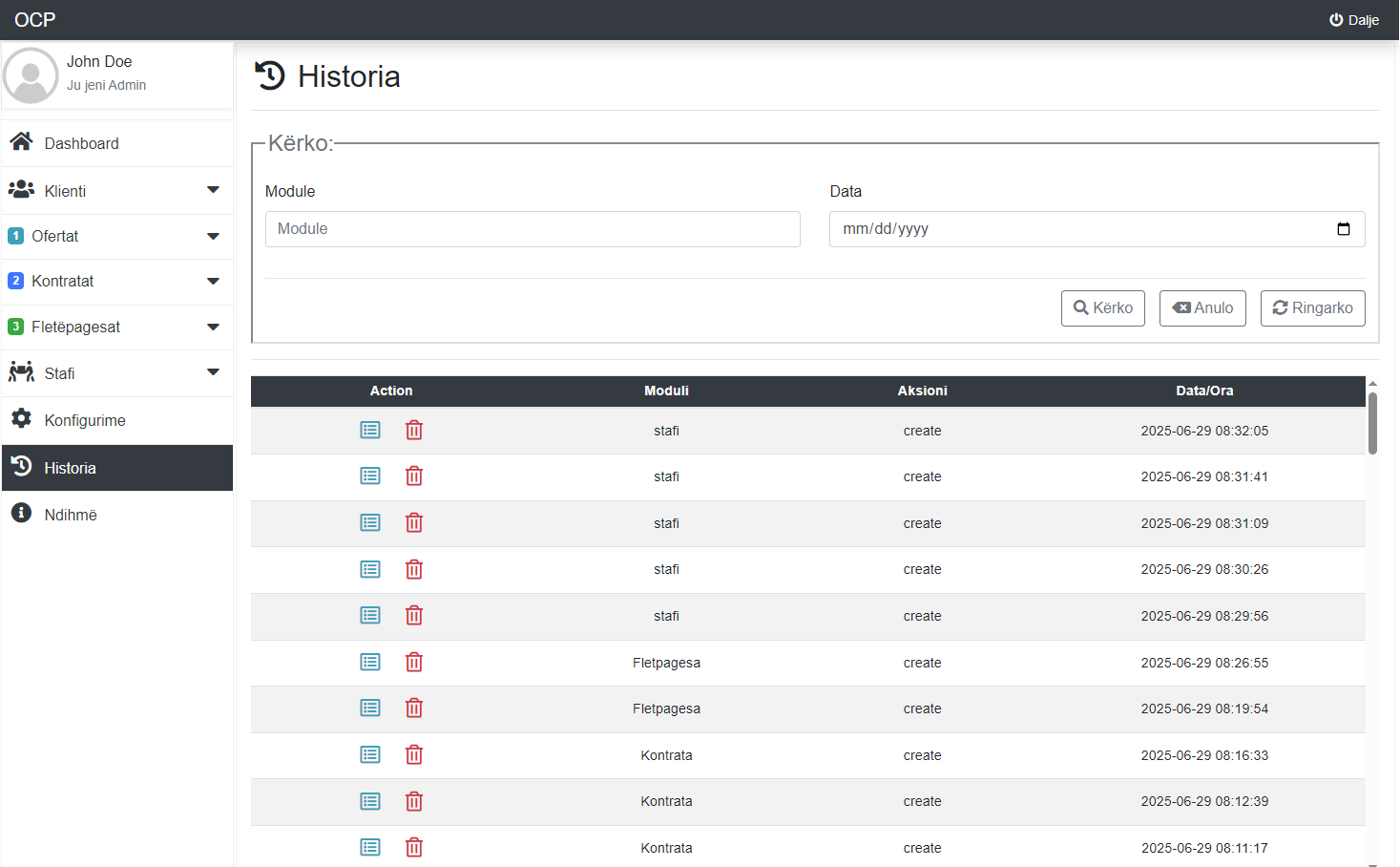Click the Anulo cancel button
1400x867 pixels.
click(1202, 308)
